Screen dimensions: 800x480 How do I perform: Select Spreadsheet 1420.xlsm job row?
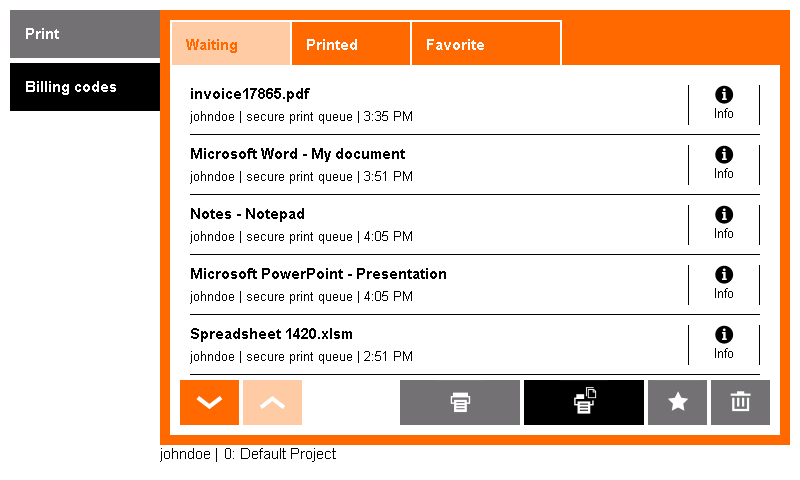(x=439, y=345)
